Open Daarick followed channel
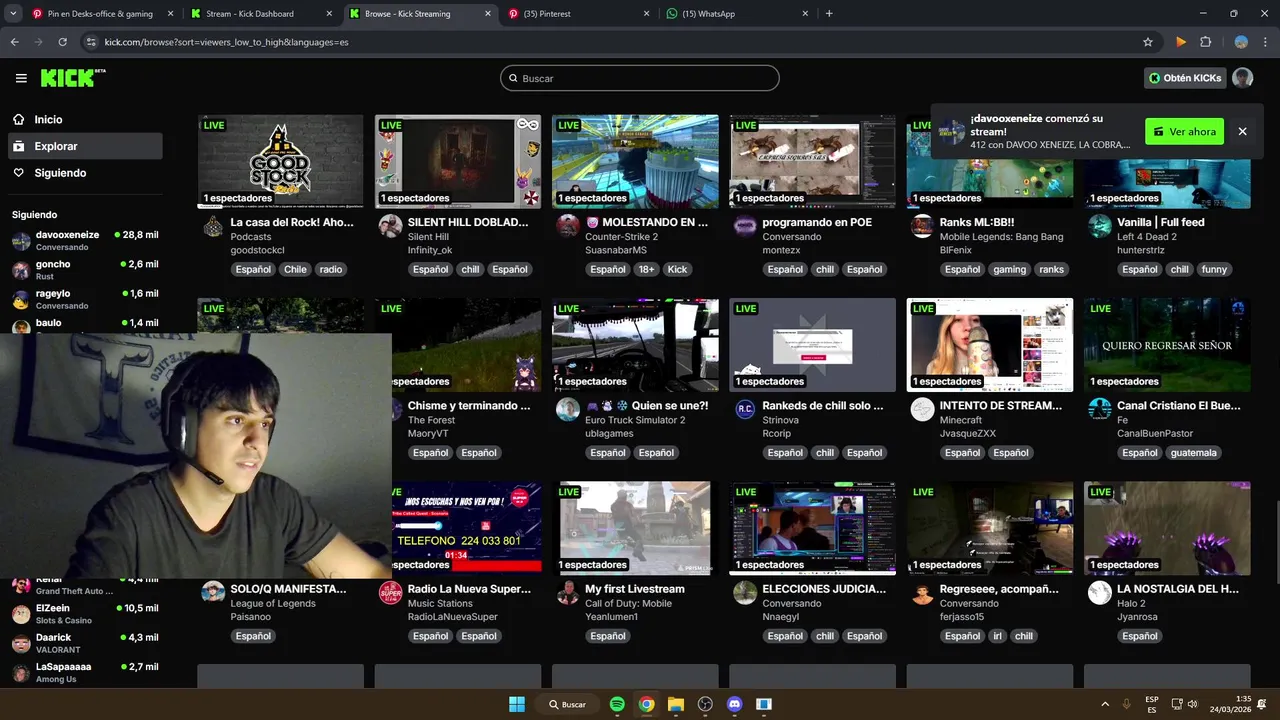The width and height of the screenshot is (1280, 720). point(84,643)
